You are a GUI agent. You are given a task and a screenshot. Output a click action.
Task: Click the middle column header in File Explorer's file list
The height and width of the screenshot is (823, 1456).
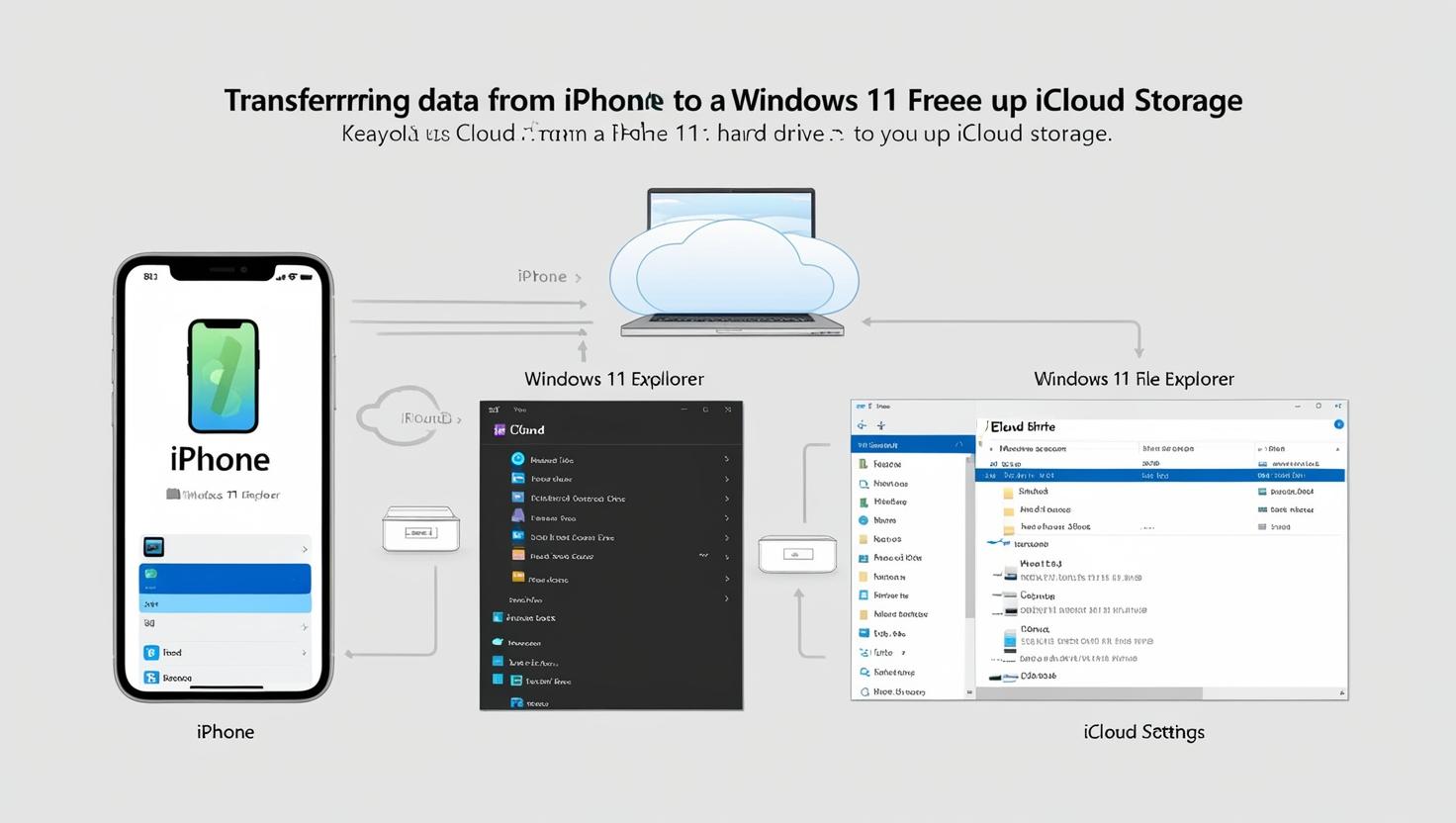(1168, 449)
